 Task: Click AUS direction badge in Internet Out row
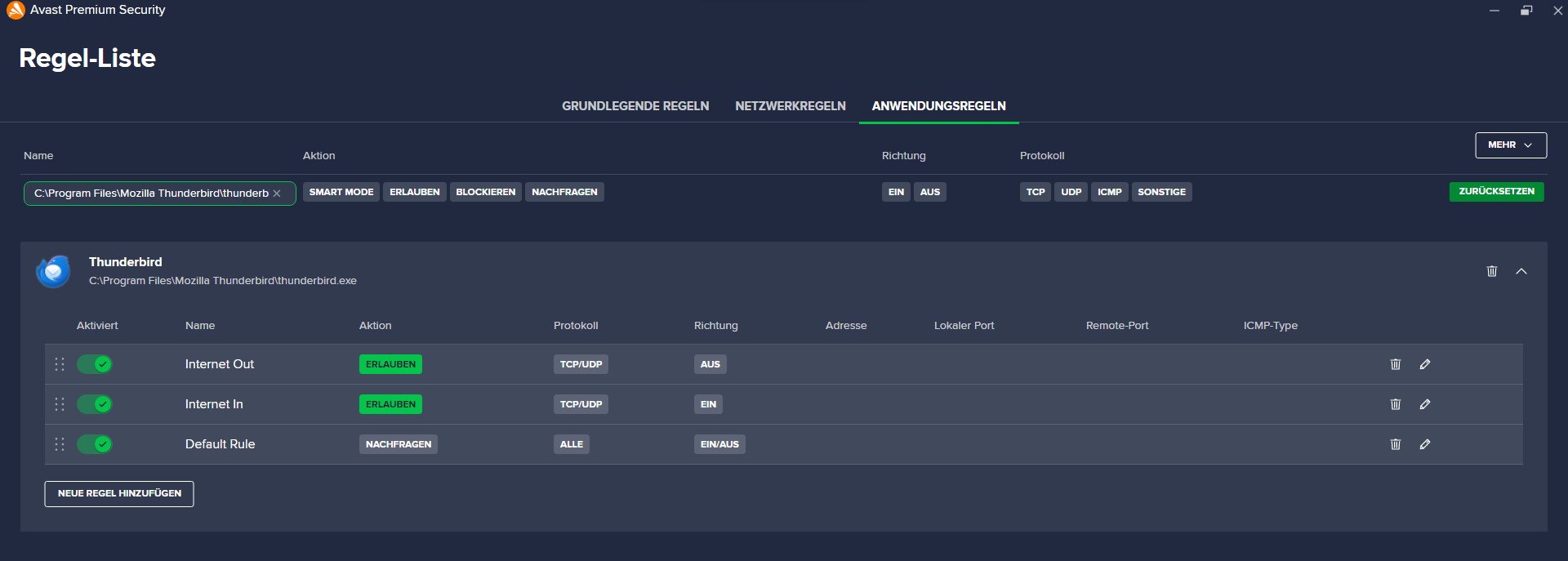[x=710, y=364]
